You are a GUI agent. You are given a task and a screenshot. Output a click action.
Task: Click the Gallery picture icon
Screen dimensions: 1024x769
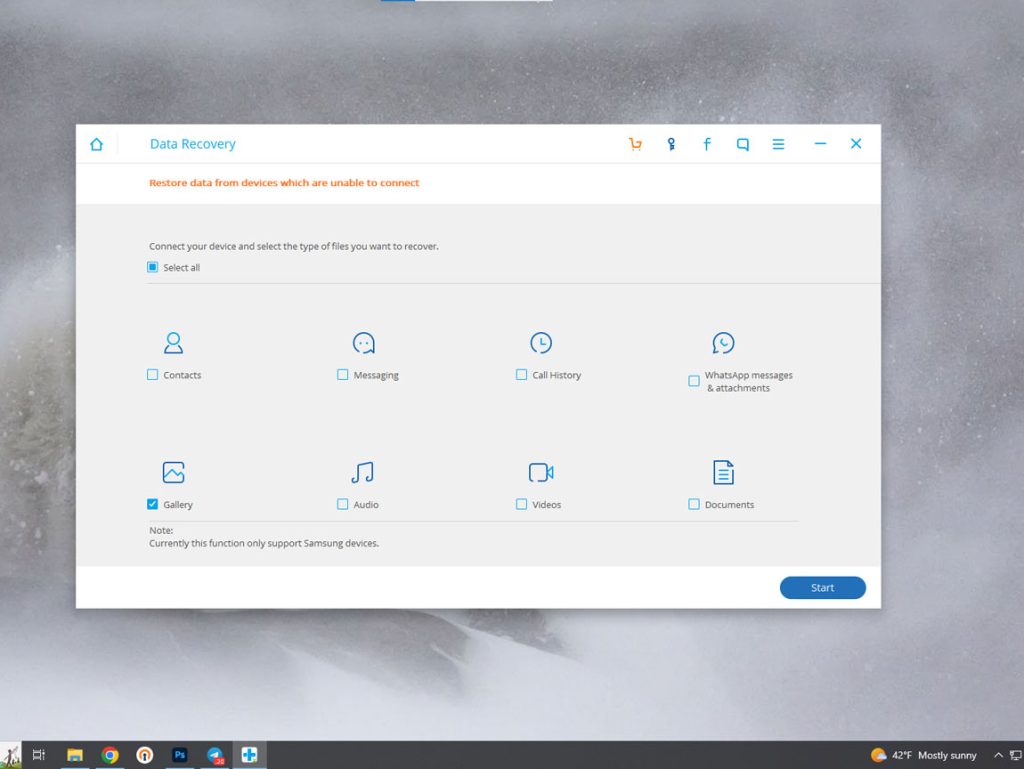(x=173, y=472)
